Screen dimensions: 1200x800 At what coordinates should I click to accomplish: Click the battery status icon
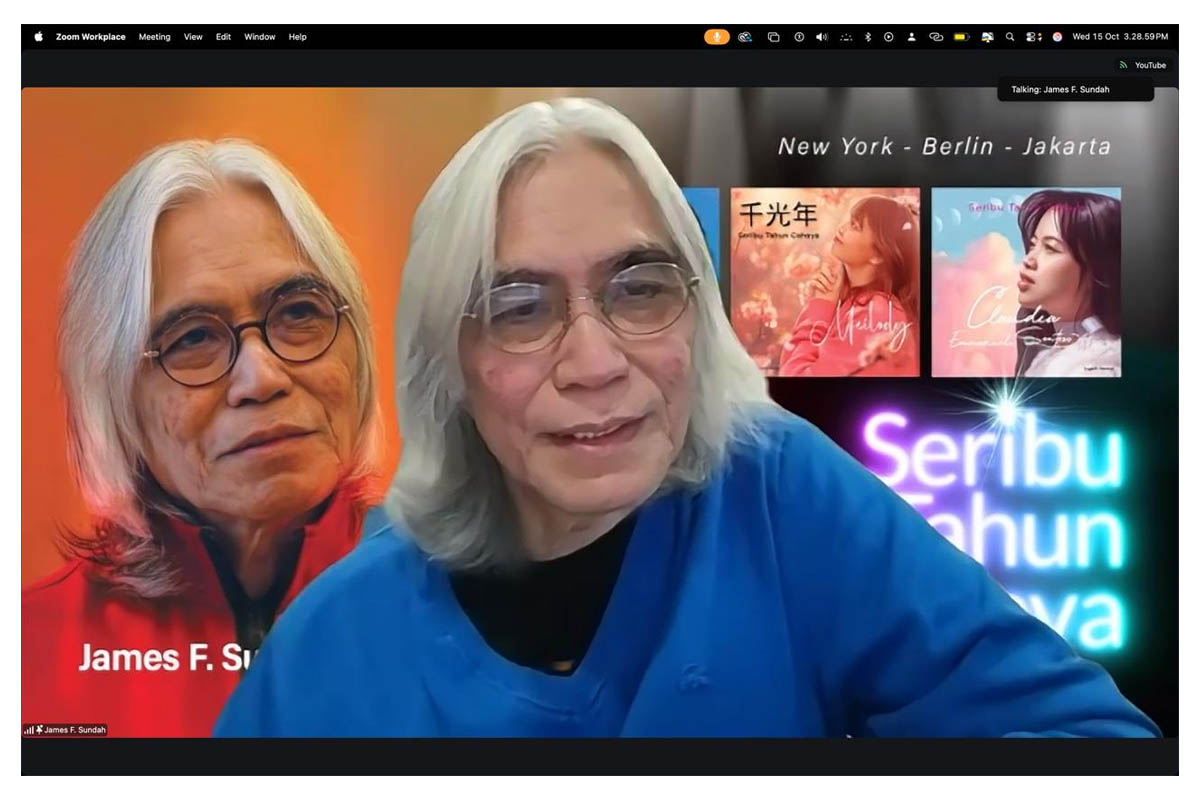961,37
